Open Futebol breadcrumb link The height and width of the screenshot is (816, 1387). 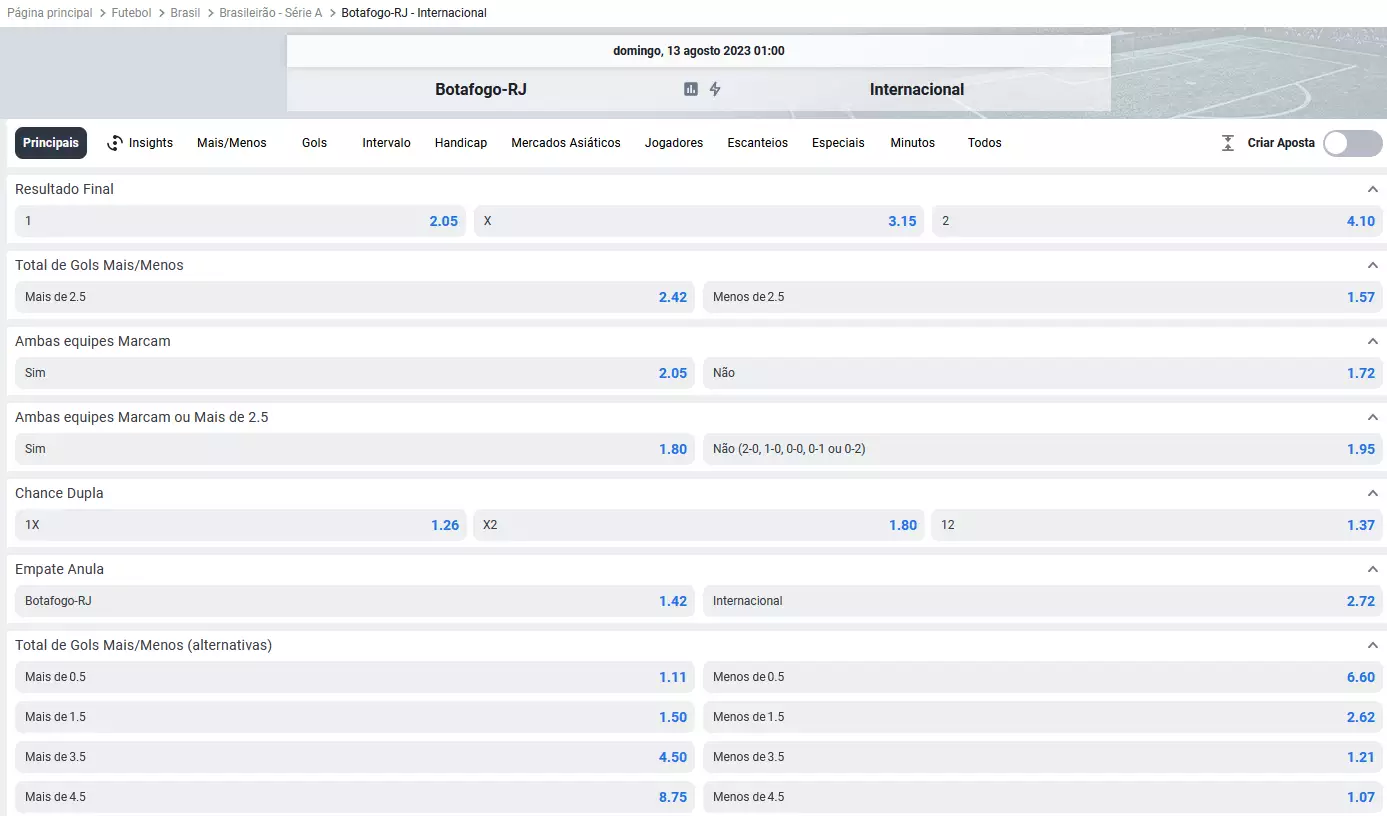[x=131, y=13]
